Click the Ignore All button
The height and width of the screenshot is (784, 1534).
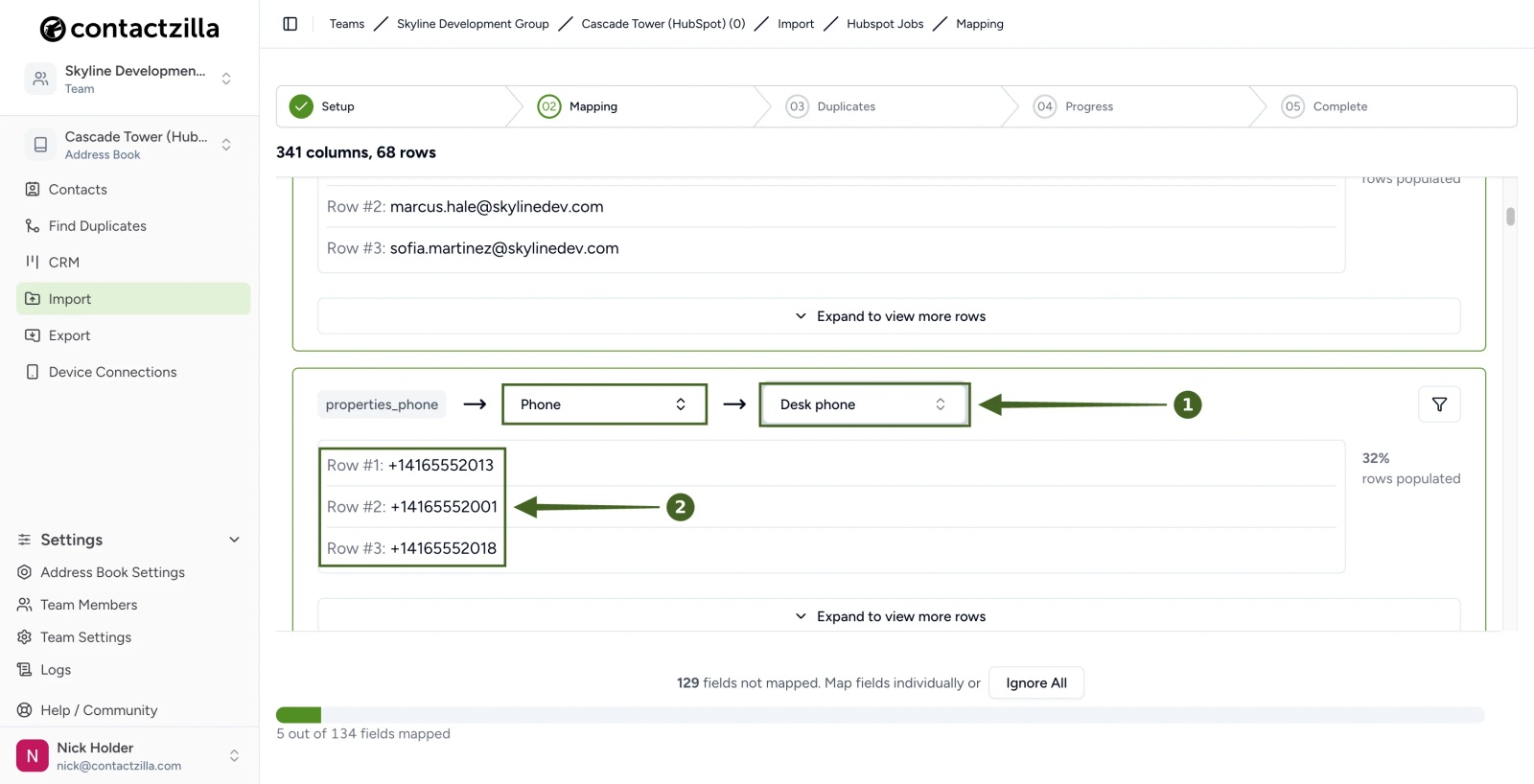pyautogui.click(x=1036, y=683)
